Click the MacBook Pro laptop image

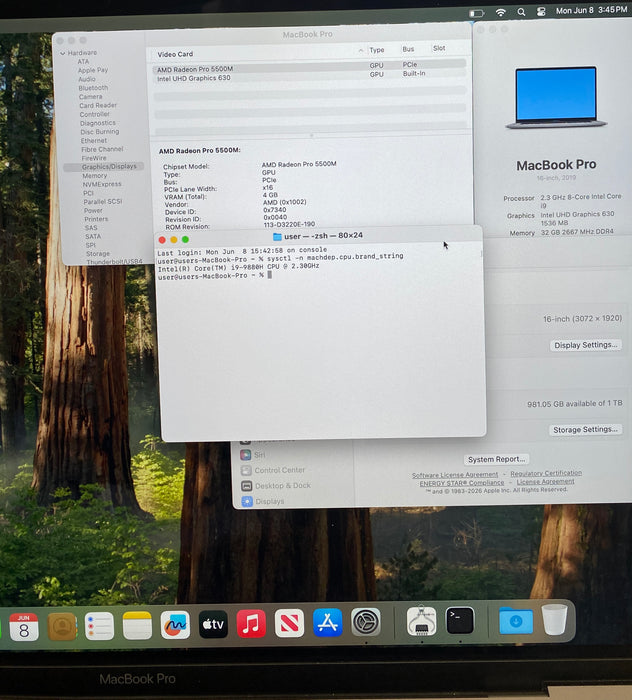556,97
